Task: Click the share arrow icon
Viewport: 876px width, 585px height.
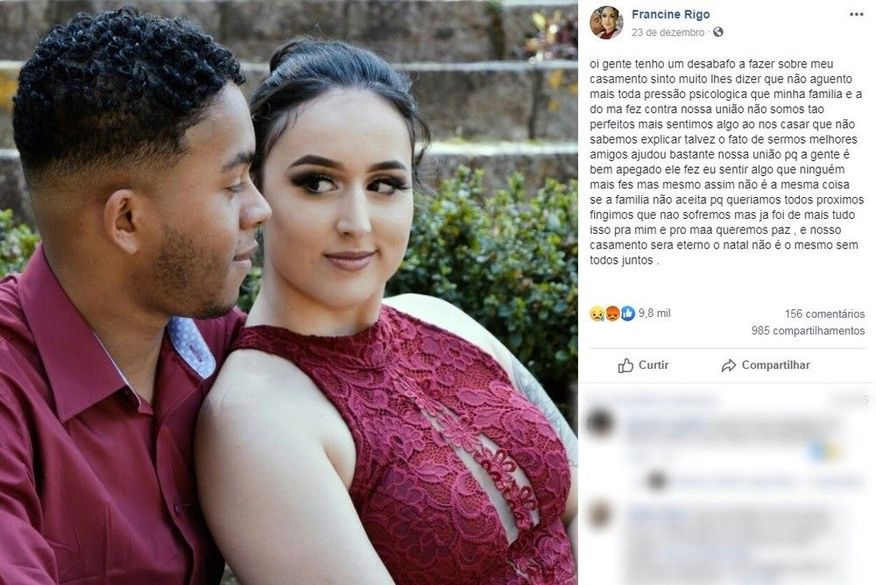Action: click(729, 365)
